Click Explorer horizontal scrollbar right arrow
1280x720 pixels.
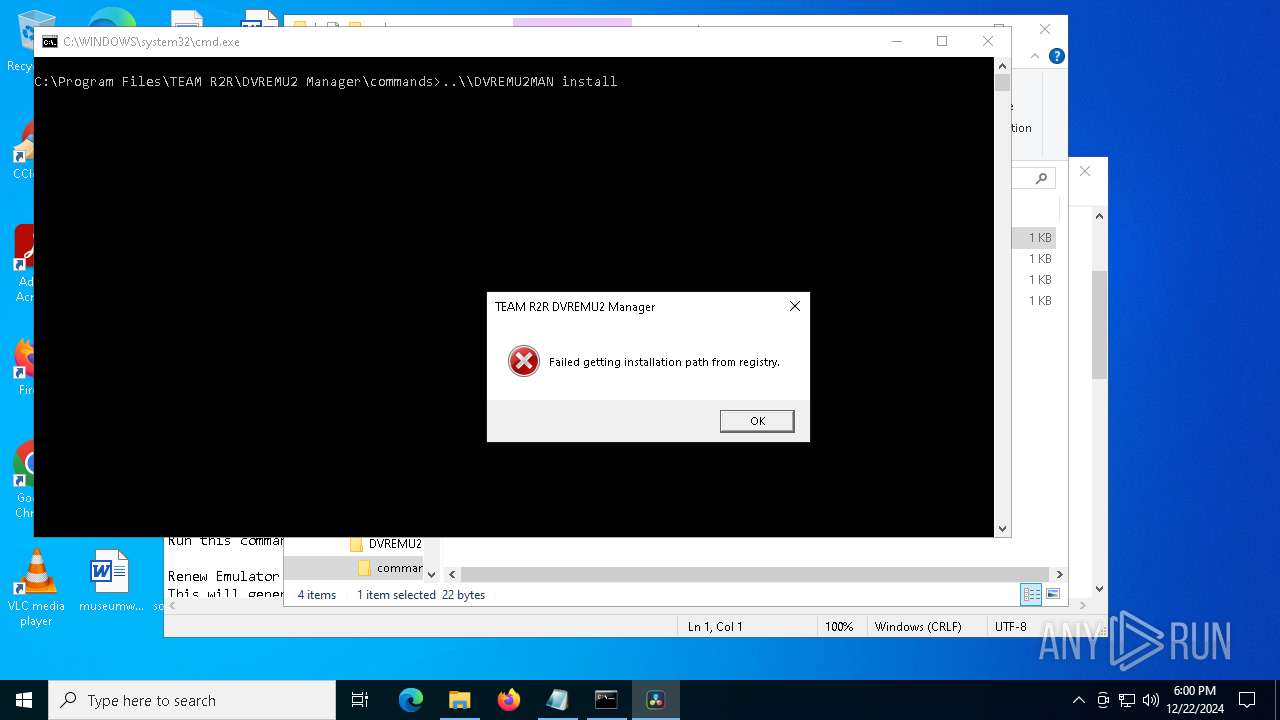[x=1059, y=574]
